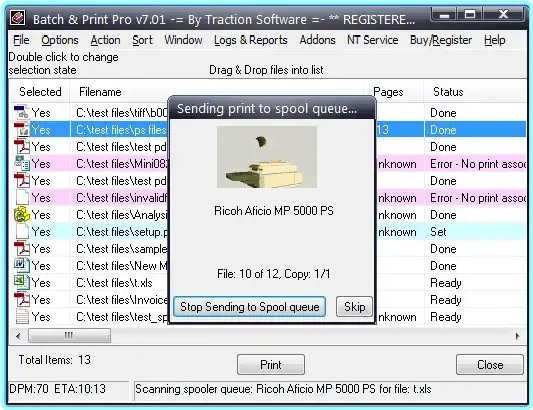This screenshot has width=533, height=410.
Task: Click the scrollbar left arrow
Action: pos(18,336)
